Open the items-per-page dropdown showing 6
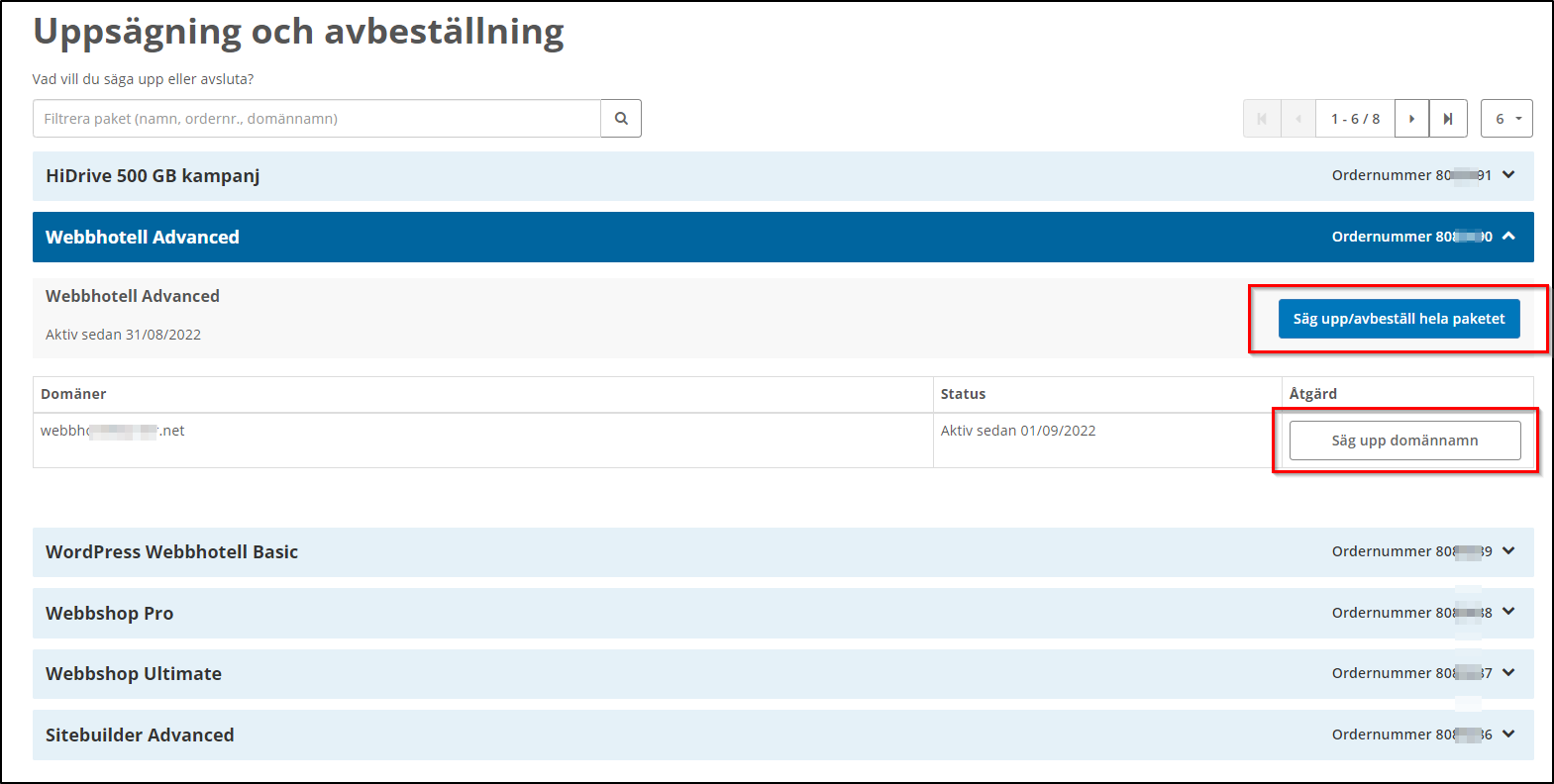This screenshot has width=1554, height=784. pyautogui.click(x=1506, y=119)
